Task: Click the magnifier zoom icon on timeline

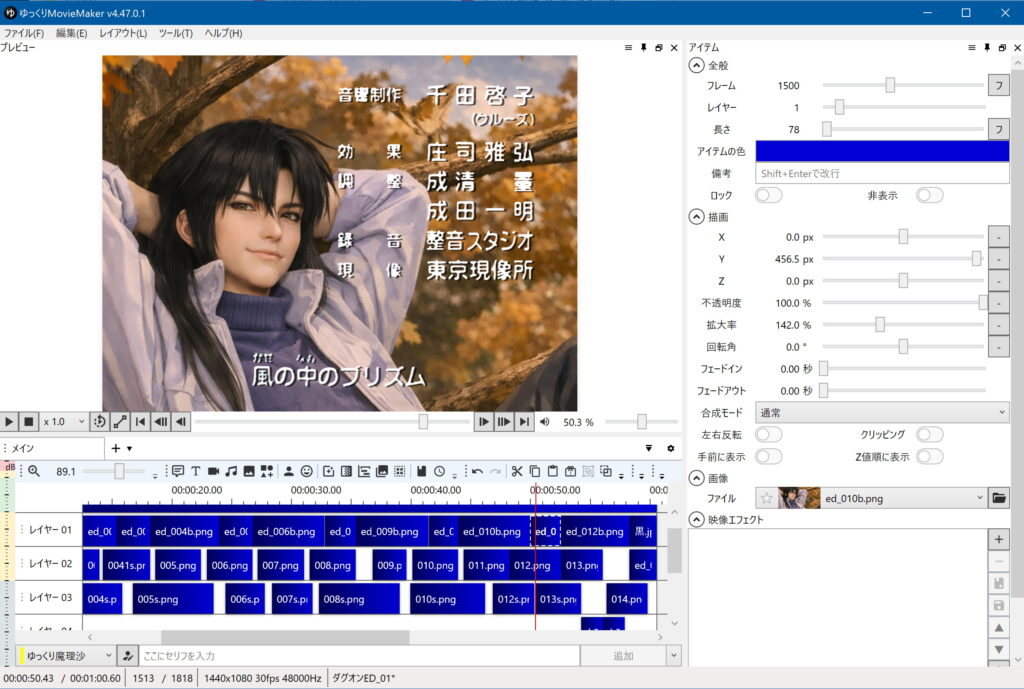Action: click(34, 471)
